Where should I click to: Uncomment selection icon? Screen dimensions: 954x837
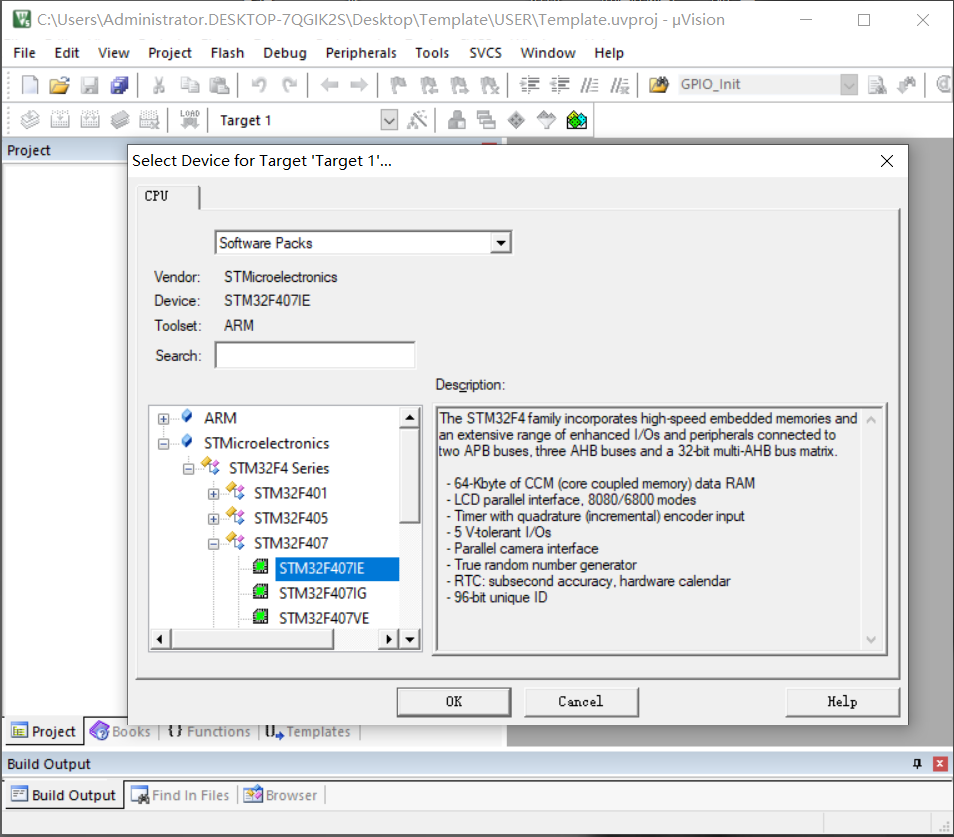pos(619,85)
